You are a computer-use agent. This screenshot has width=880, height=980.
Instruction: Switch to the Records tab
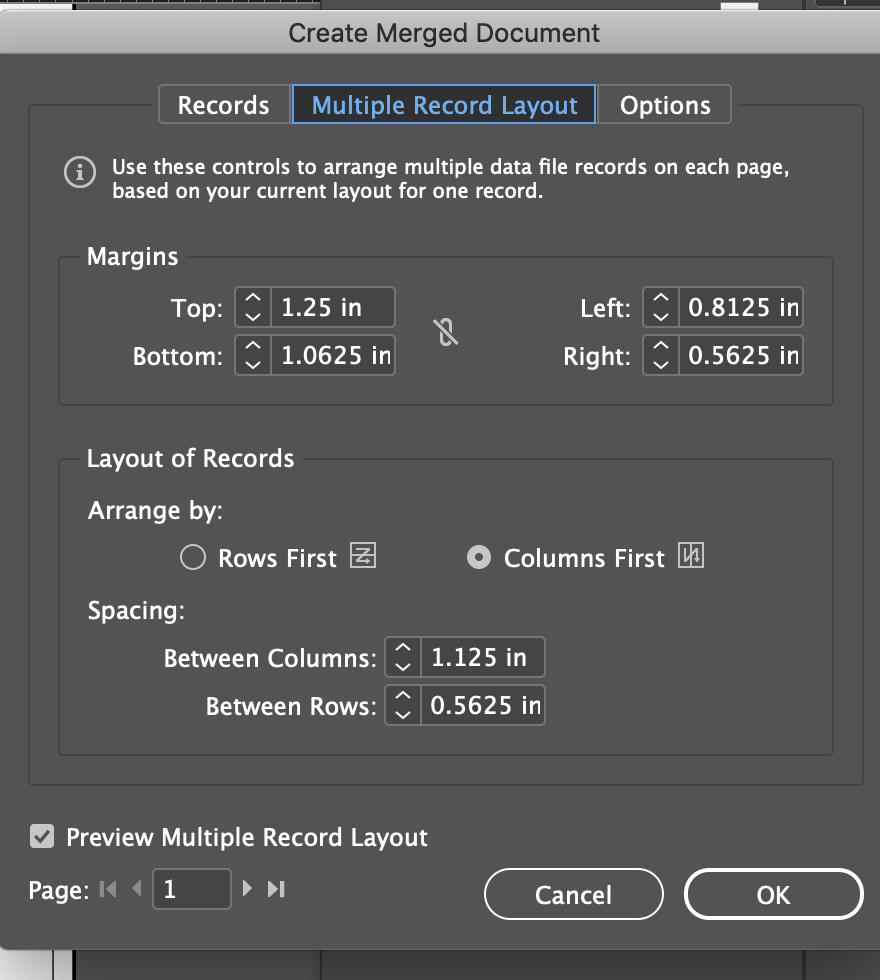pos(224,104)
